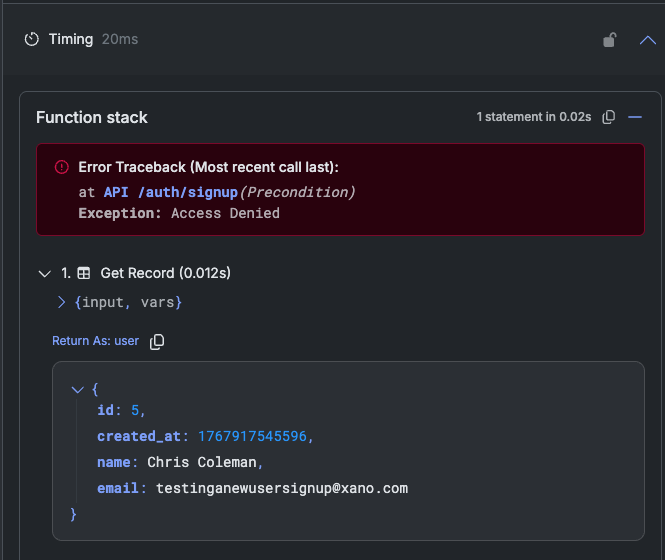This screenshot has height=560, width=665.
Task: Click the Return As: user link
Action: tap(95, 341)
